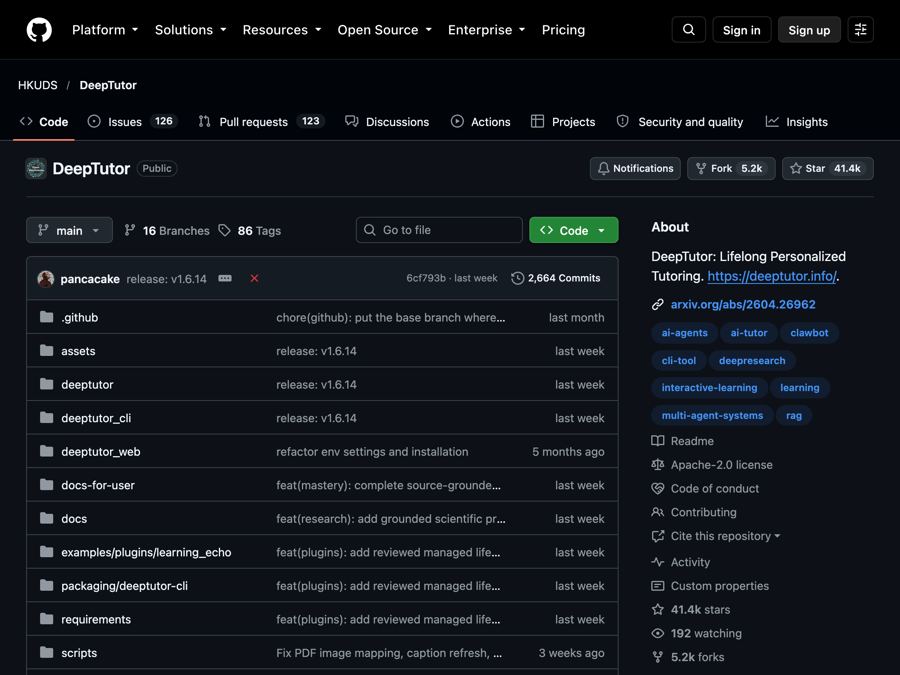Screen dimensions: 900x675
Task: Expand the Solutions menu
Action: tap(191, 30)
